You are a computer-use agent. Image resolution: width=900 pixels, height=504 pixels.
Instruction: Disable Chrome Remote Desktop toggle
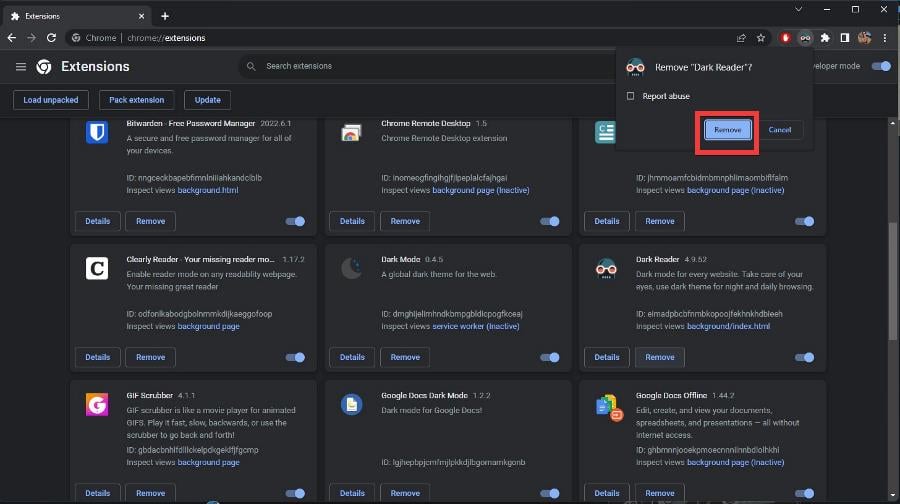point(549,221)
